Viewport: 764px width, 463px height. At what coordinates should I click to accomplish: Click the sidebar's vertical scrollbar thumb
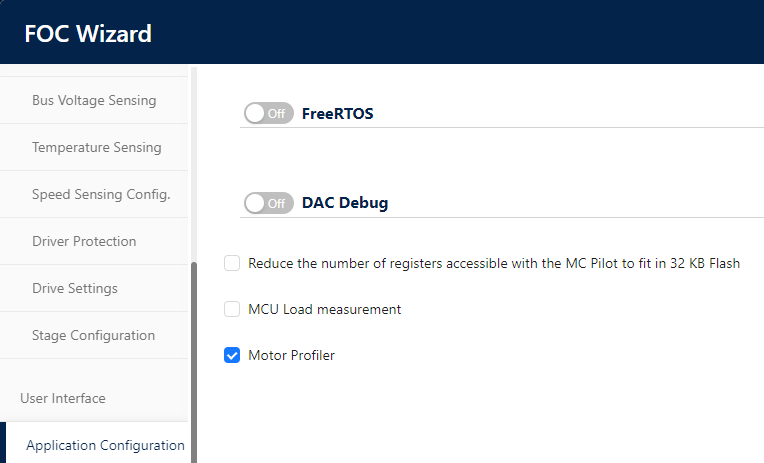[193, 360]
